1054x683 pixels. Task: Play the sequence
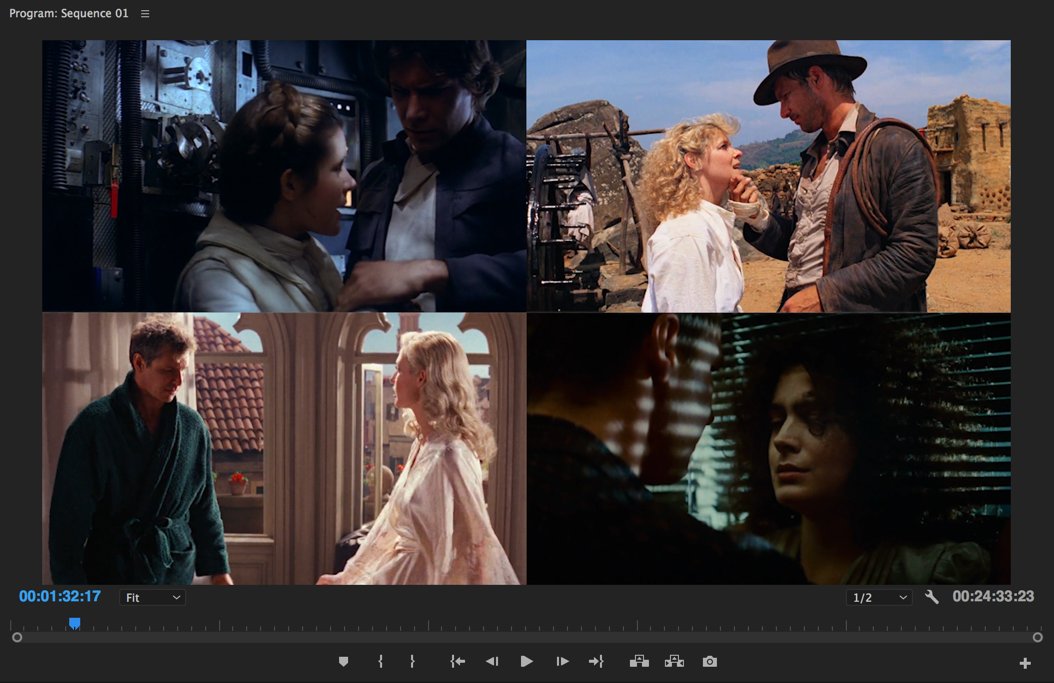pos(526,662)
